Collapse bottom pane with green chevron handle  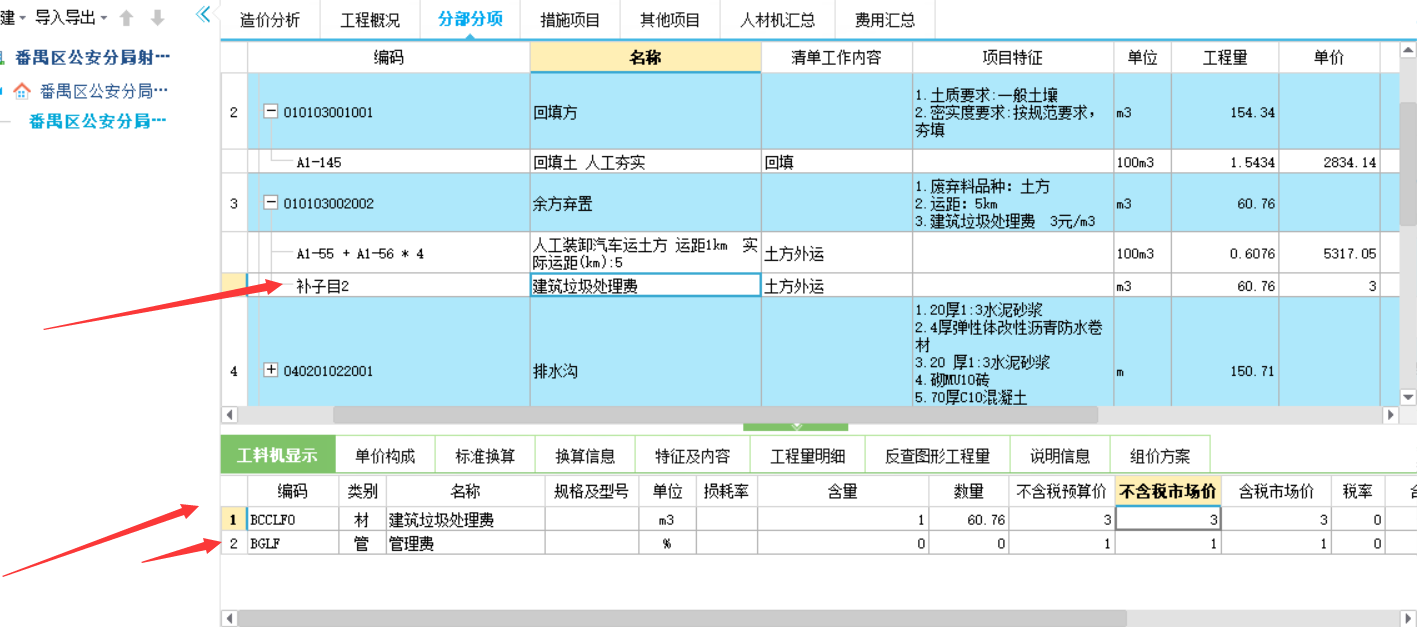pyautogui.click(x=796, y=427)
